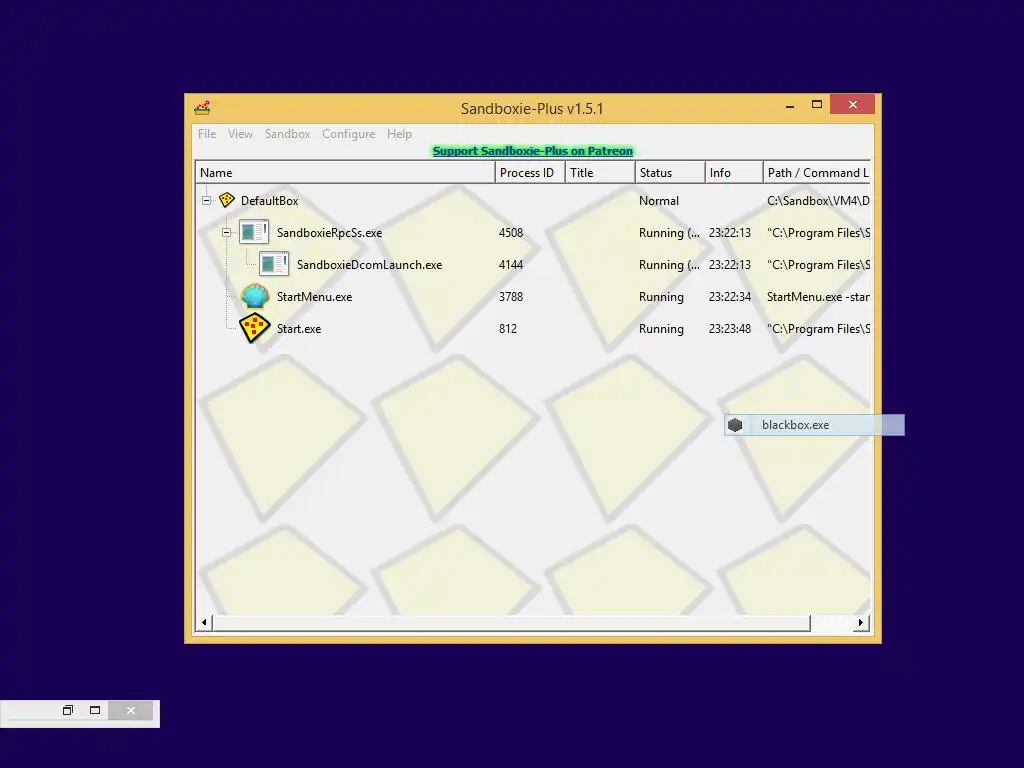Minimize the Sandboxie-Plus window
Screen dimensions: 1024x768
tap(790, 105)
